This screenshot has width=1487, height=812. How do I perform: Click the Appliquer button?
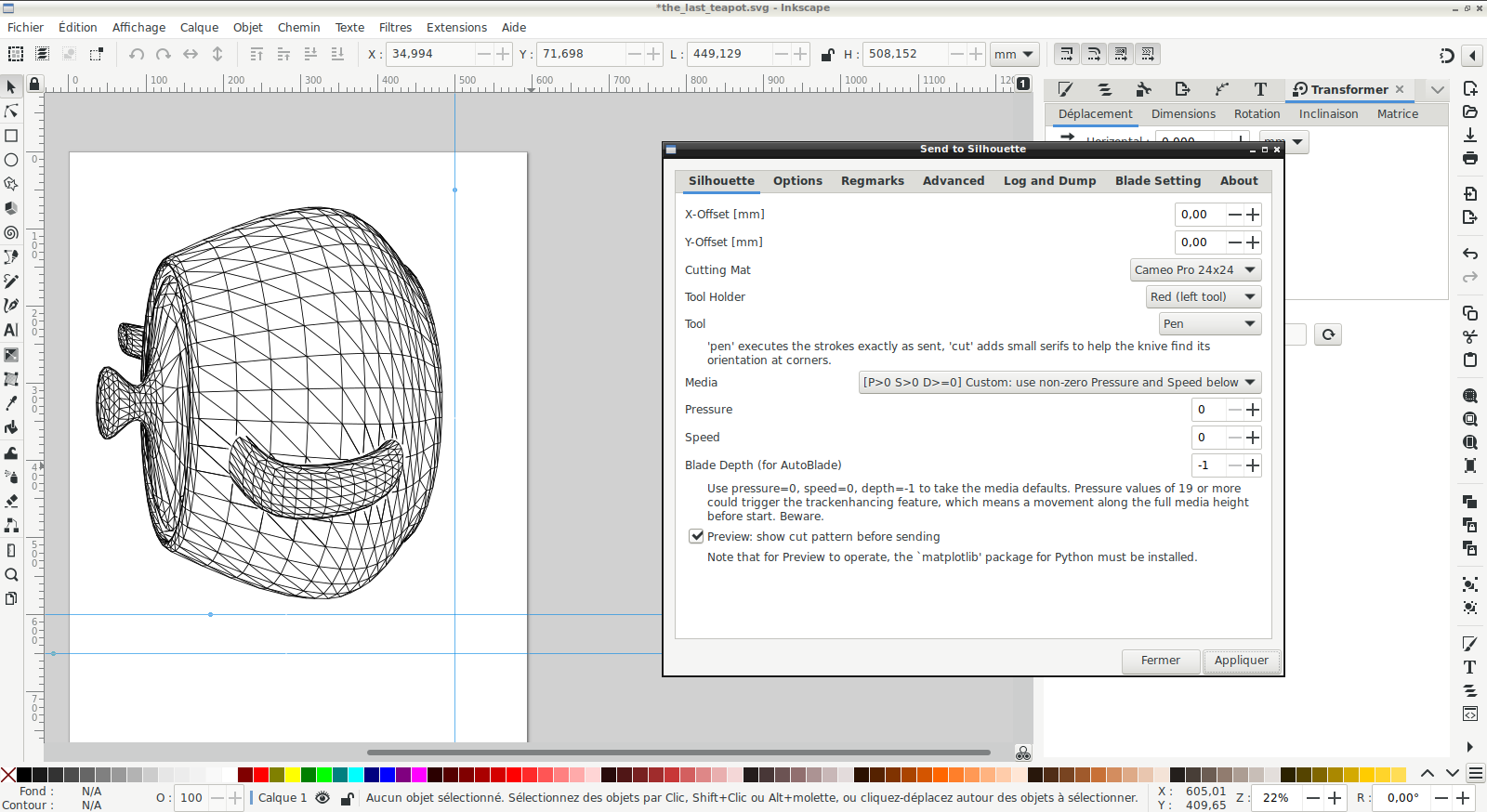(x=1241, y=661)
